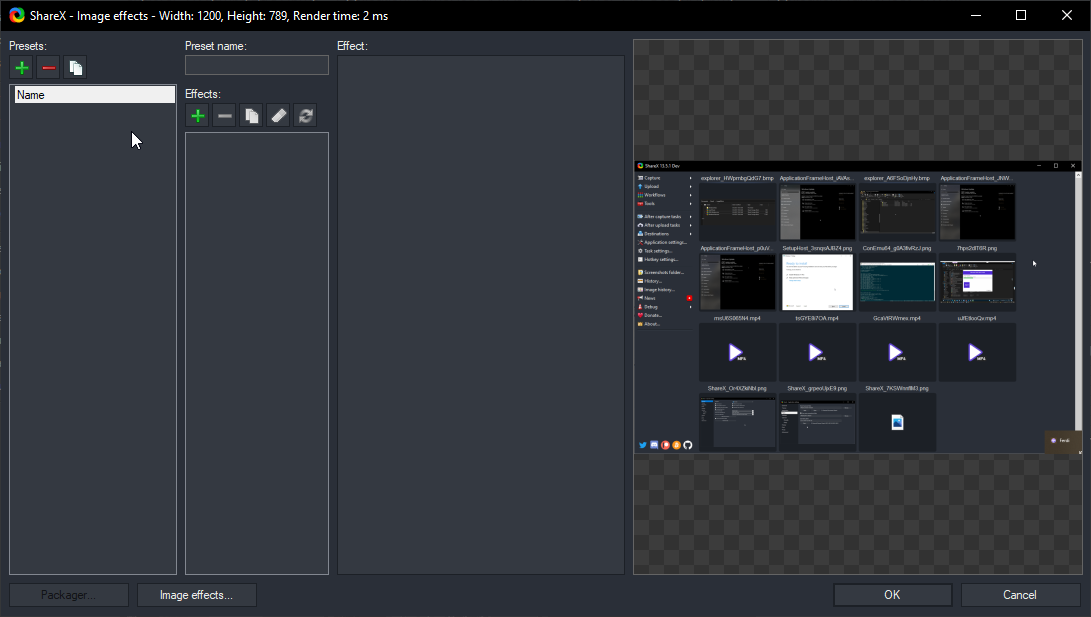This screenshot has width=1091, height=617.
Task: Duplicate the selected effect
Action: tap(251, 115)
